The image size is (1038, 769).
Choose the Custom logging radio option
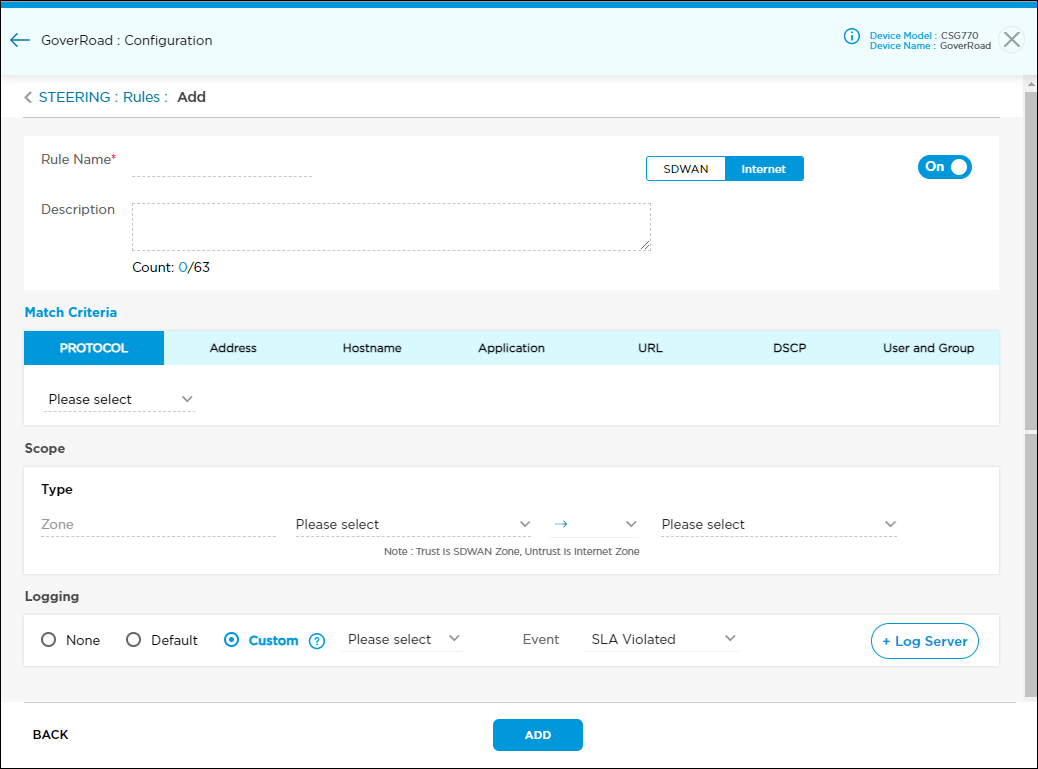(x=232, y=640)
